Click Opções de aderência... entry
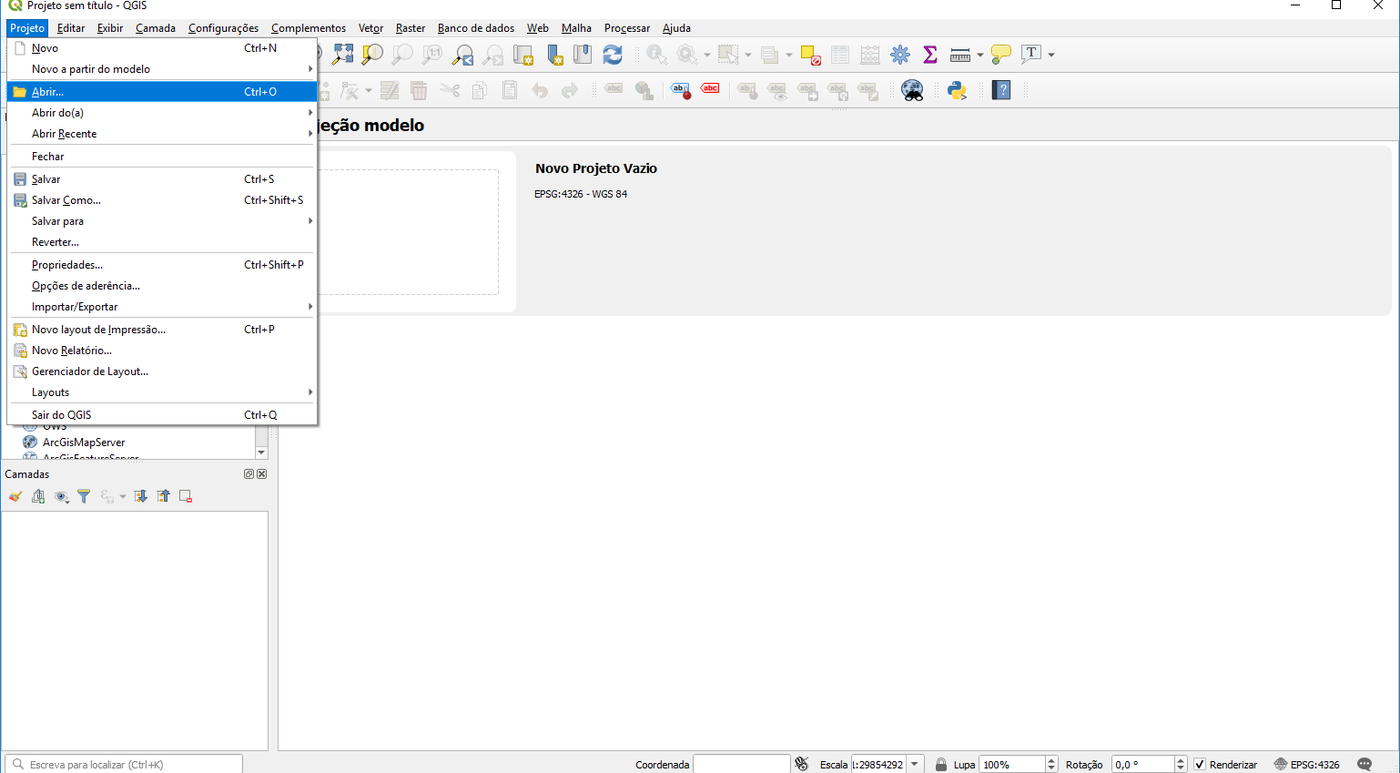The width and height of the screenshot is (1400, 773). (161, 286)
